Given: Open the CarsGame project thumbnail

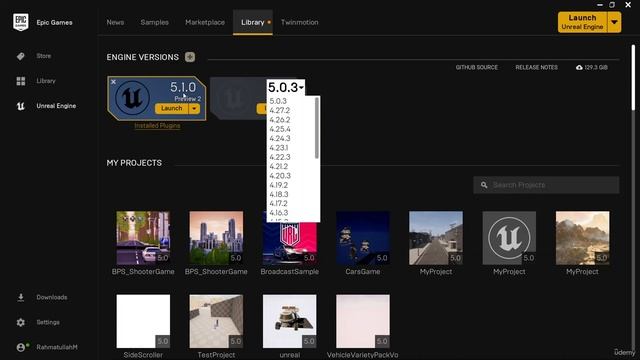Looking at the screenshot, I should pos(362,238).
